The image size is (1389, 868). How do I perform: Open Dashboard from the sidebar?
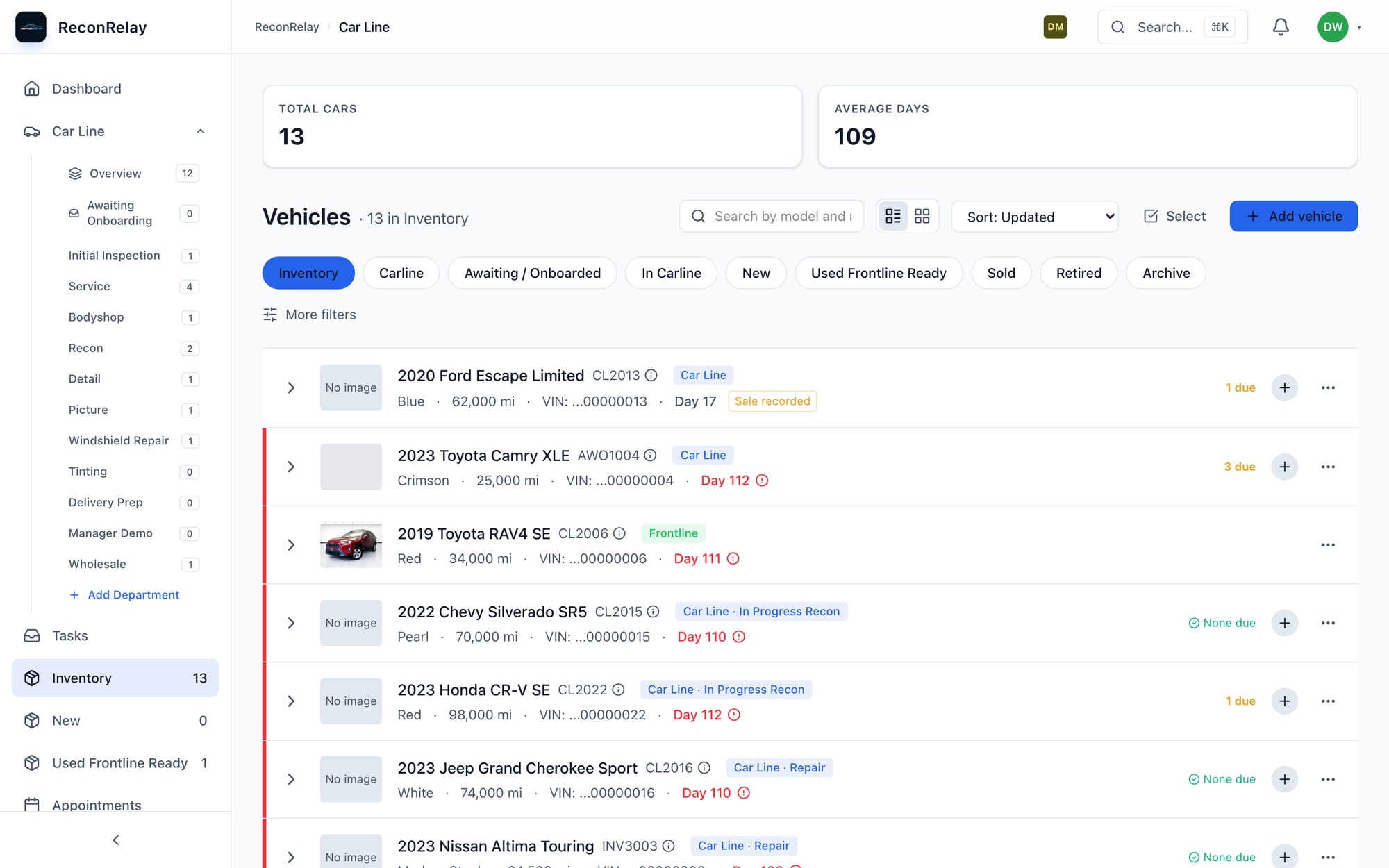pyautogui.click(x=115, y=89)
